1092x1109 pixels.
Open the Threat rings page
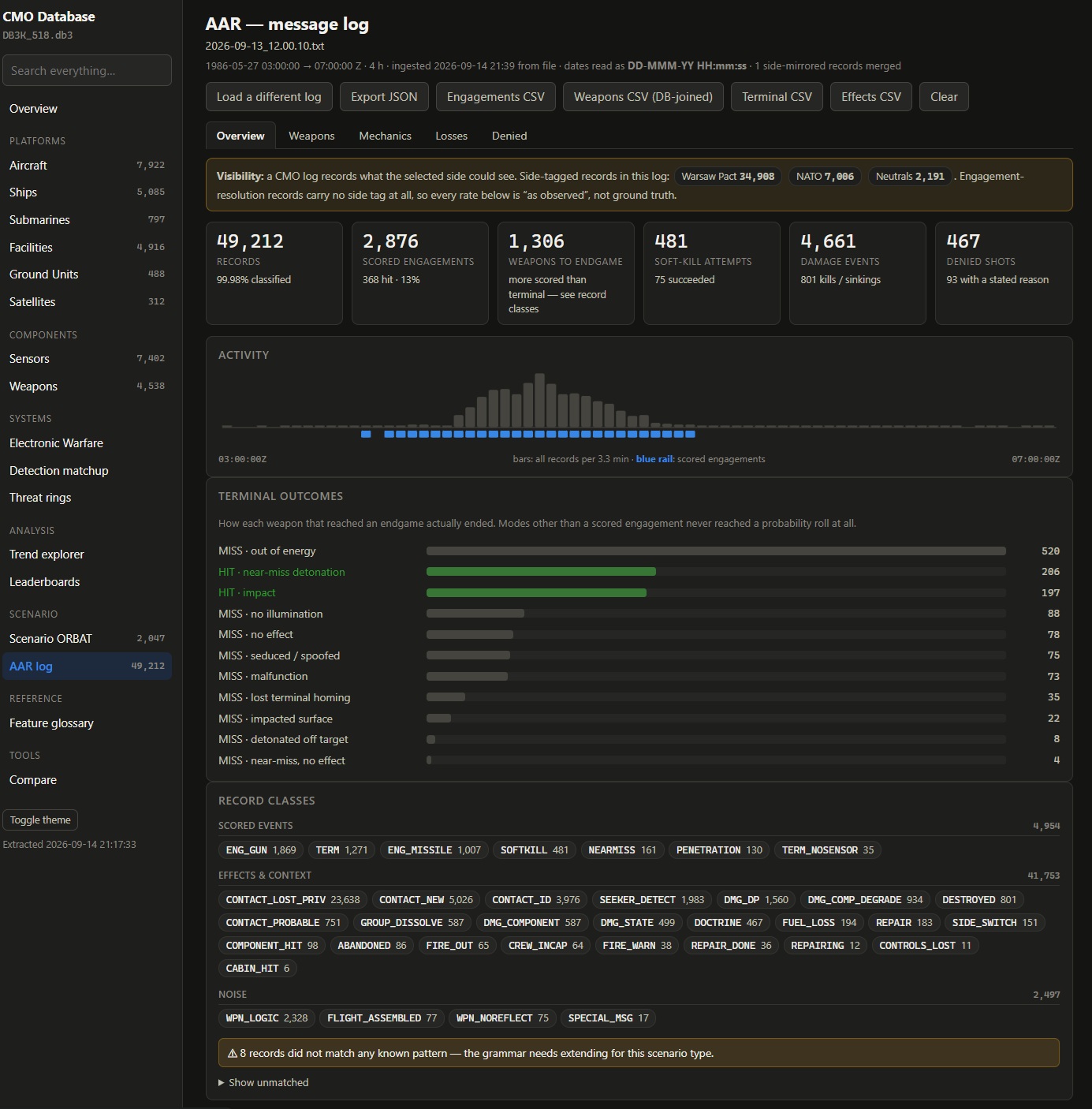pyautogui.click(x=87, y=498)
